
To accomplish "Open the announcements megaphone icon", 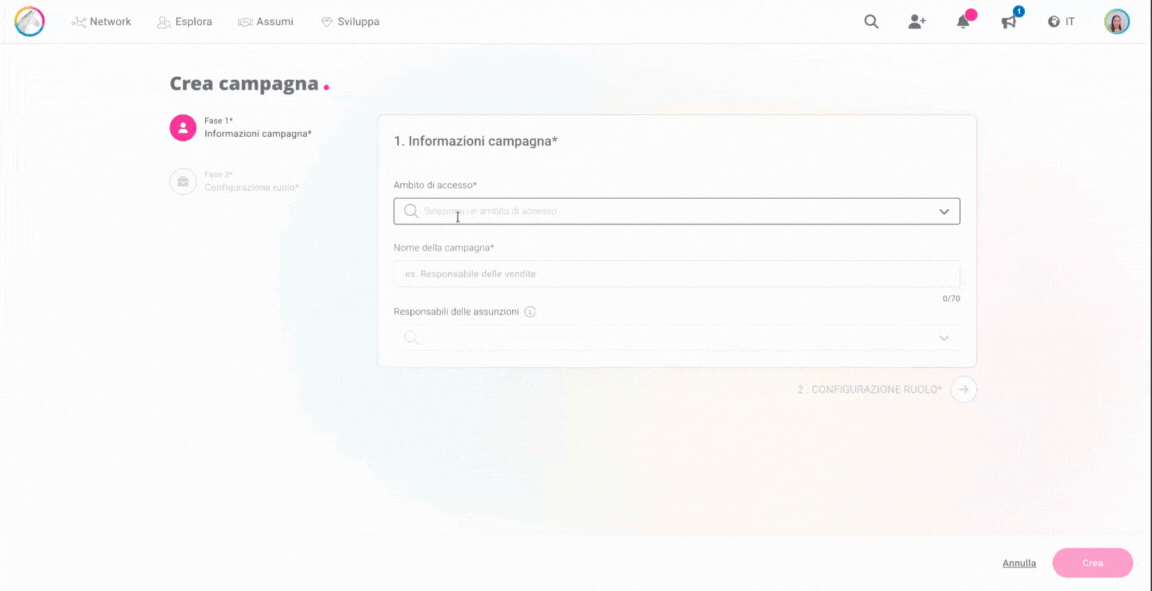I will point(1009,22).
